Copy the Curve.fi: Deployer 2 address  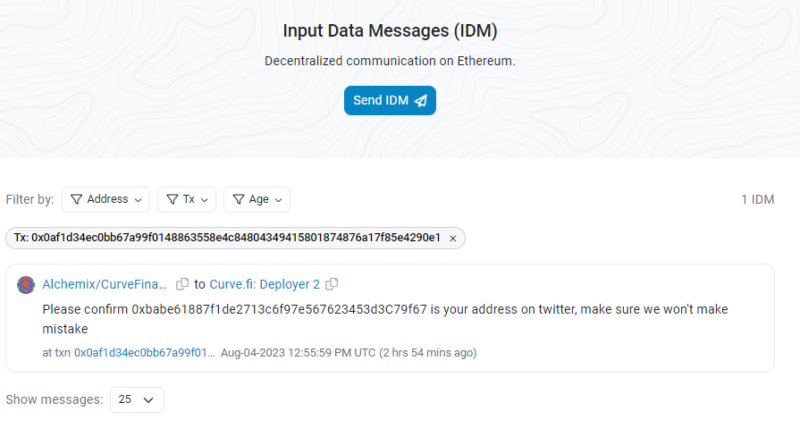tap(332, 284)
